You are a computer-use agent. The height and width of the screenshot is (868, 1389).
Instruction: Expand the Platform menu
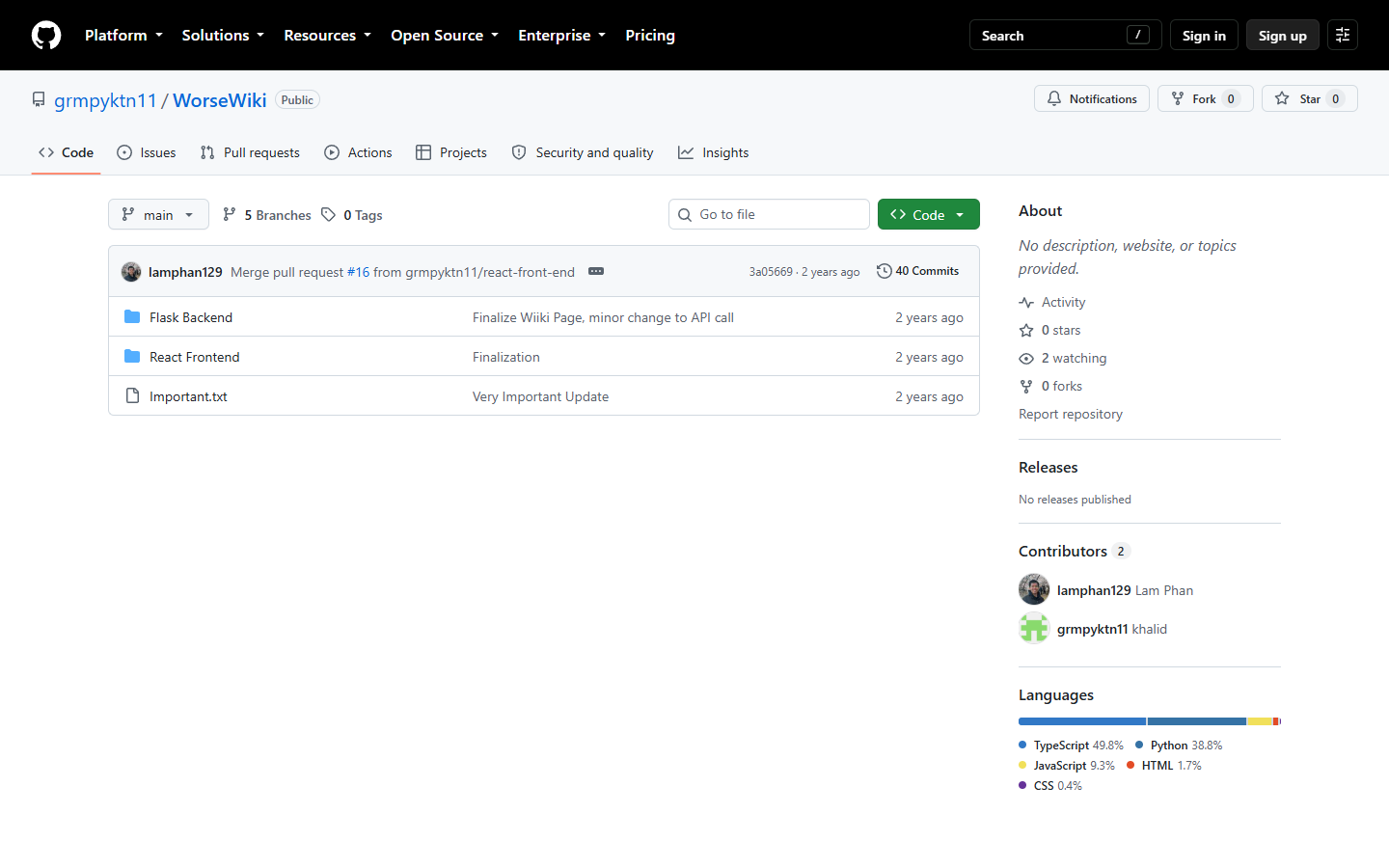click(123, 36)
